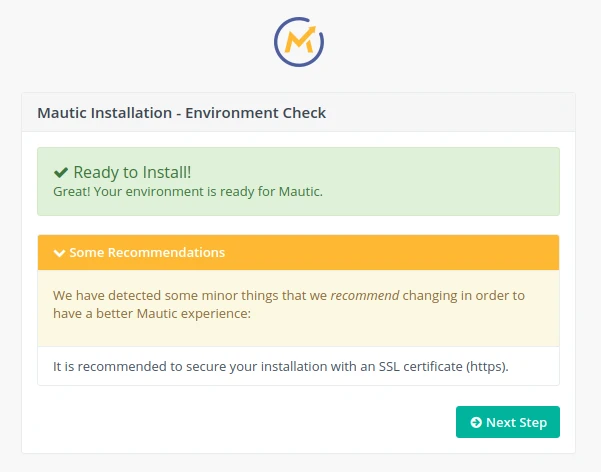Click the 'Some Recommendations' header label
Screen dimensions: 601x472
147,252
